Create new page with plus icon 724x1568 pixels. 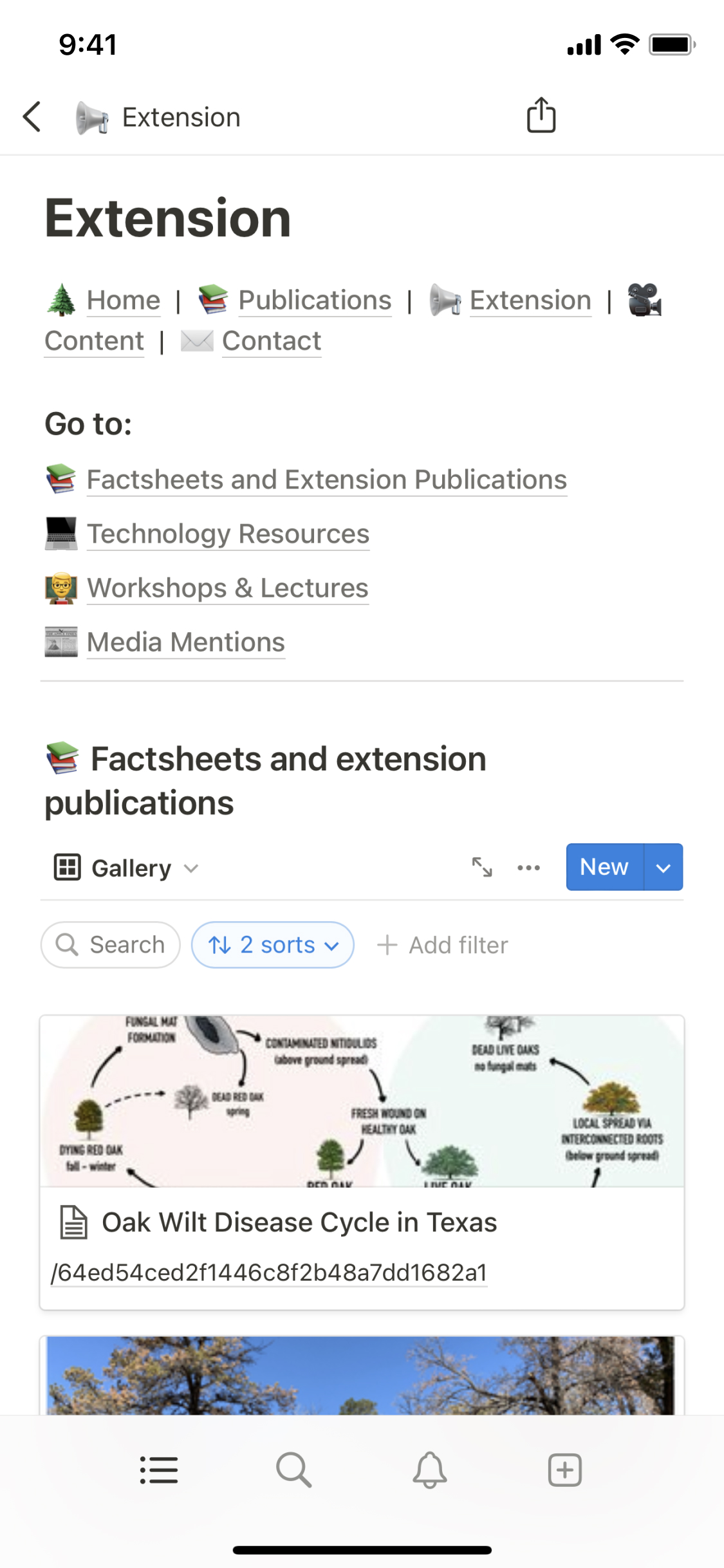(x=564, y=1470)
